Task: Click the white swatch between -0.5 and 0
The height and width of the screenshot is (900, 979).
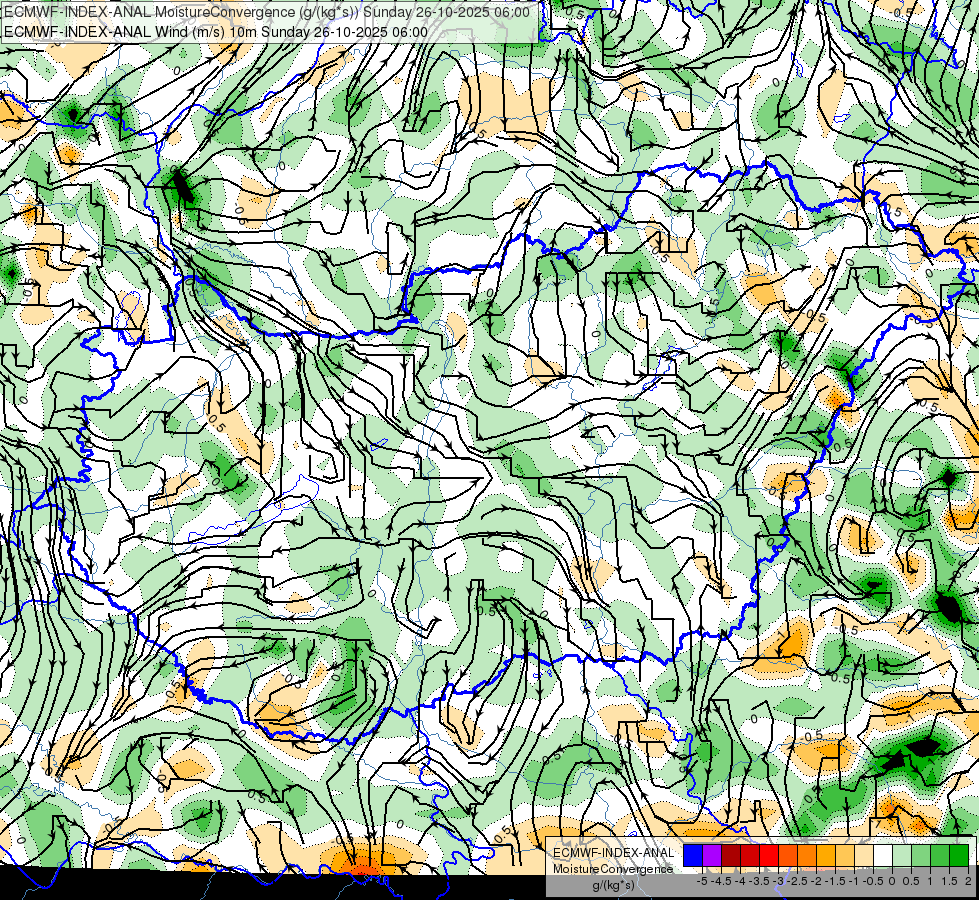Action: click(883, 856)
